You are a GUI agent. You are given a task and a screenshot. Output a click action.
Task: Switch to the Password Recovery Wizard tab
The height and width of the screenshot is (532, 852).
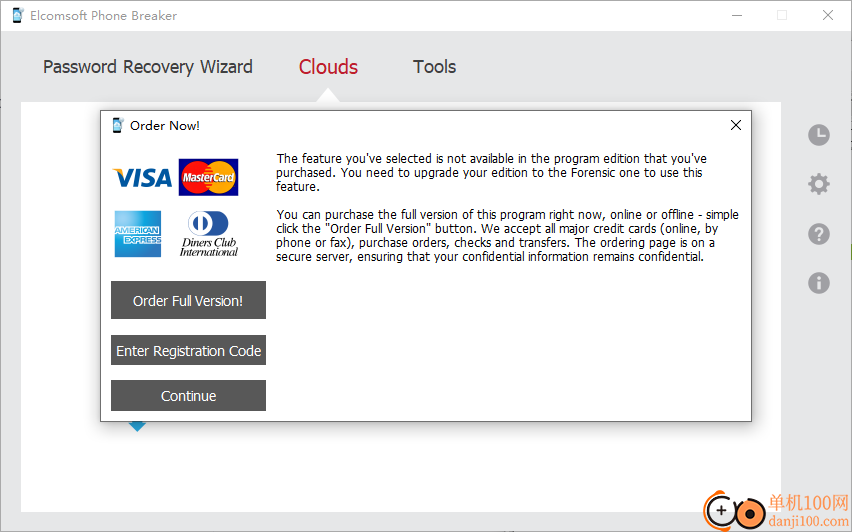(x=148, y=67)
